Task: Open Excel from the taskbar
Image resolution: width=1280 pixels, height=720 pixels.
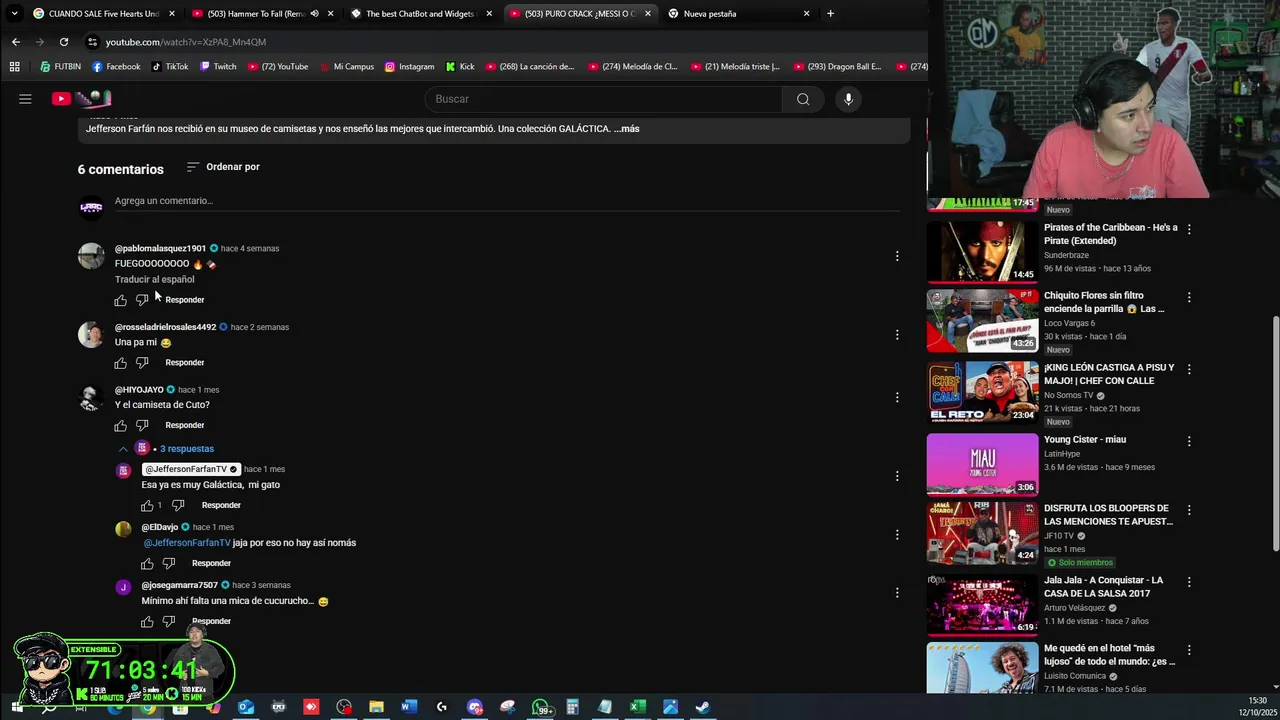Action: [637, 707]
